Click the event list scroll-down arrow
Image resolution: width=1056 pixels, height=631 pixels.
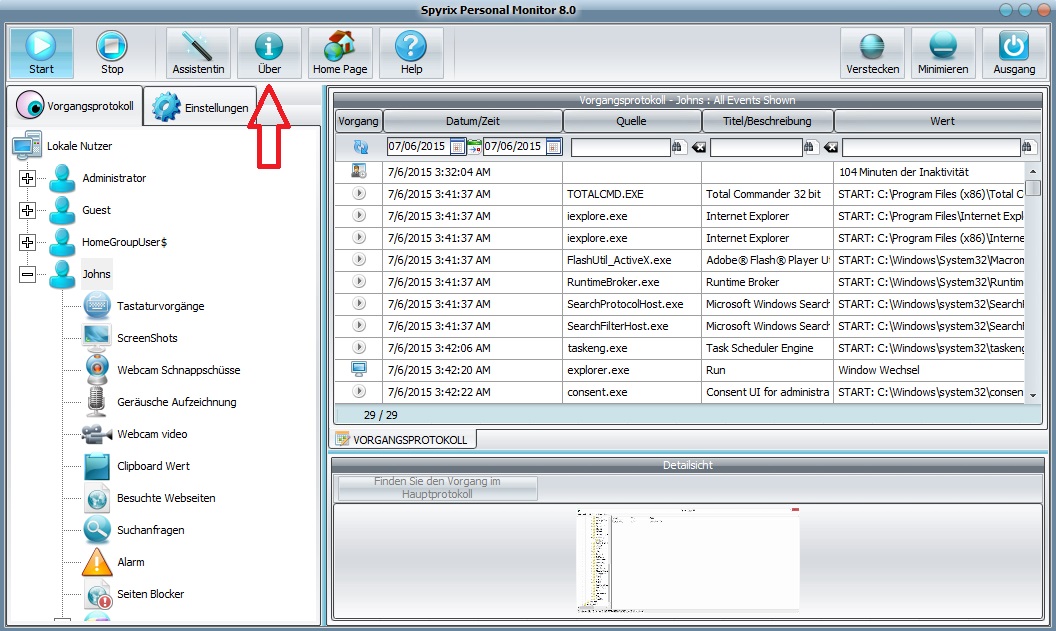click(x=1033, y=395)
